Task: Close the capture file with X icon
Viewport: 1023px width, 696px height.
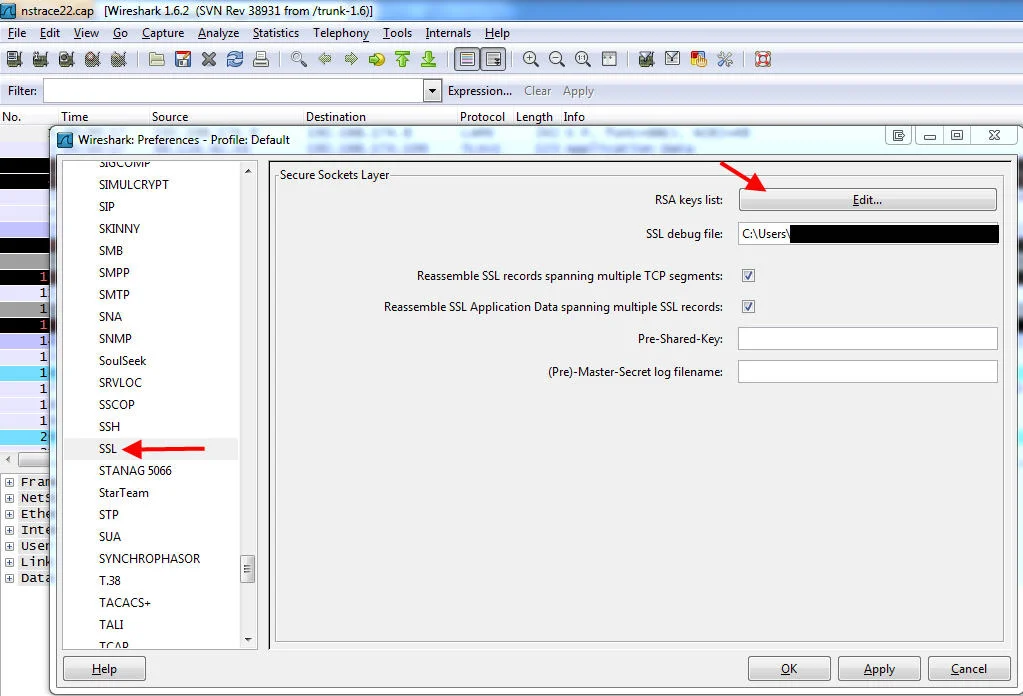Action: click(x=209, y=59)
